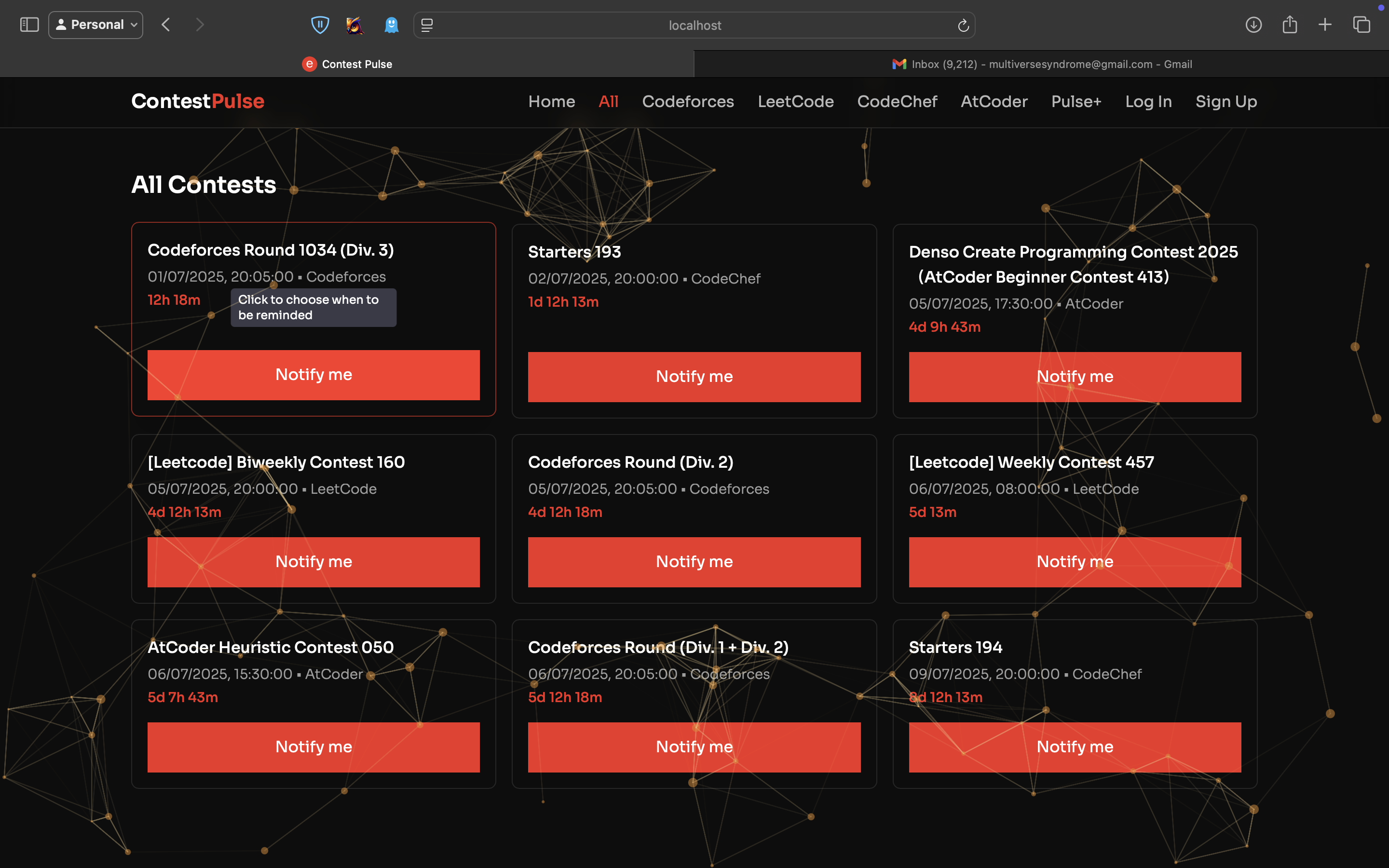1389x868 pixels.
Task: Click the AtCoder Heuristic Contest 050 title
Action: point(271,648)
